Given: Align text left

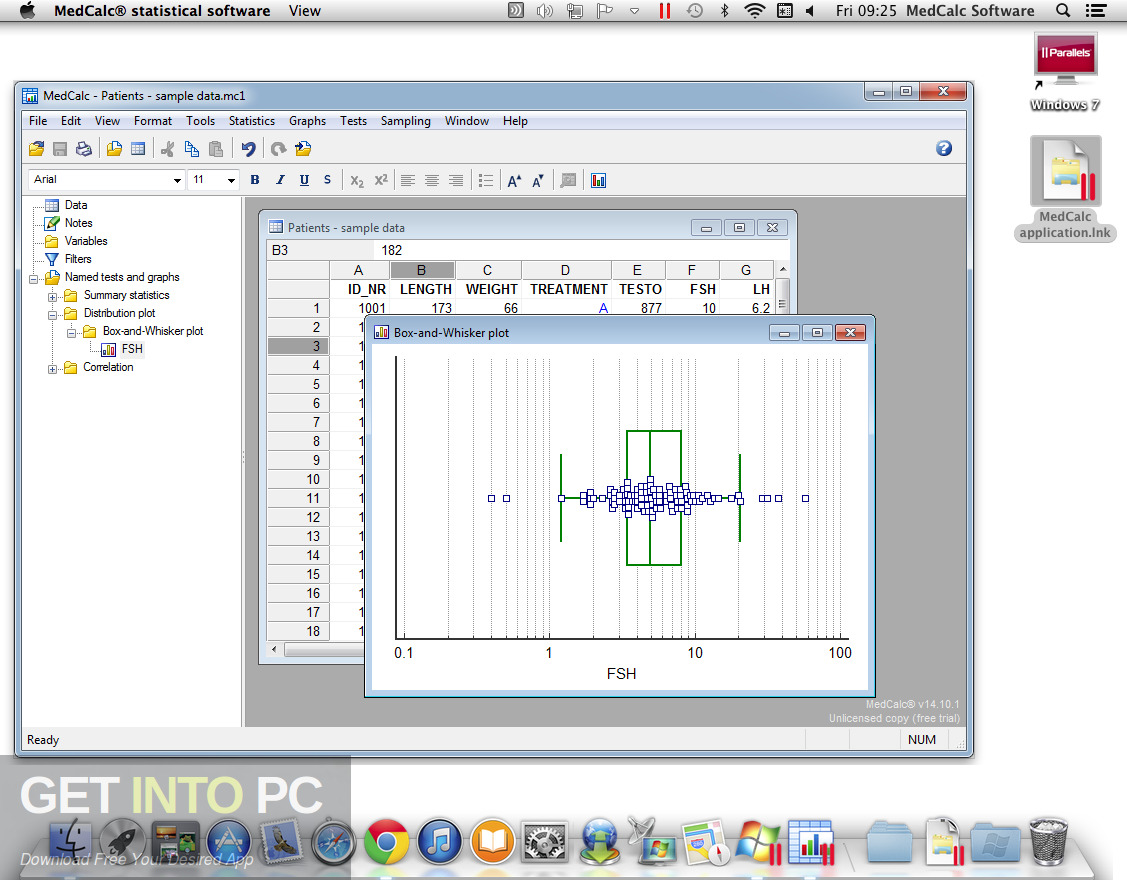Looking at the screenshot, I should click(408, 180).
